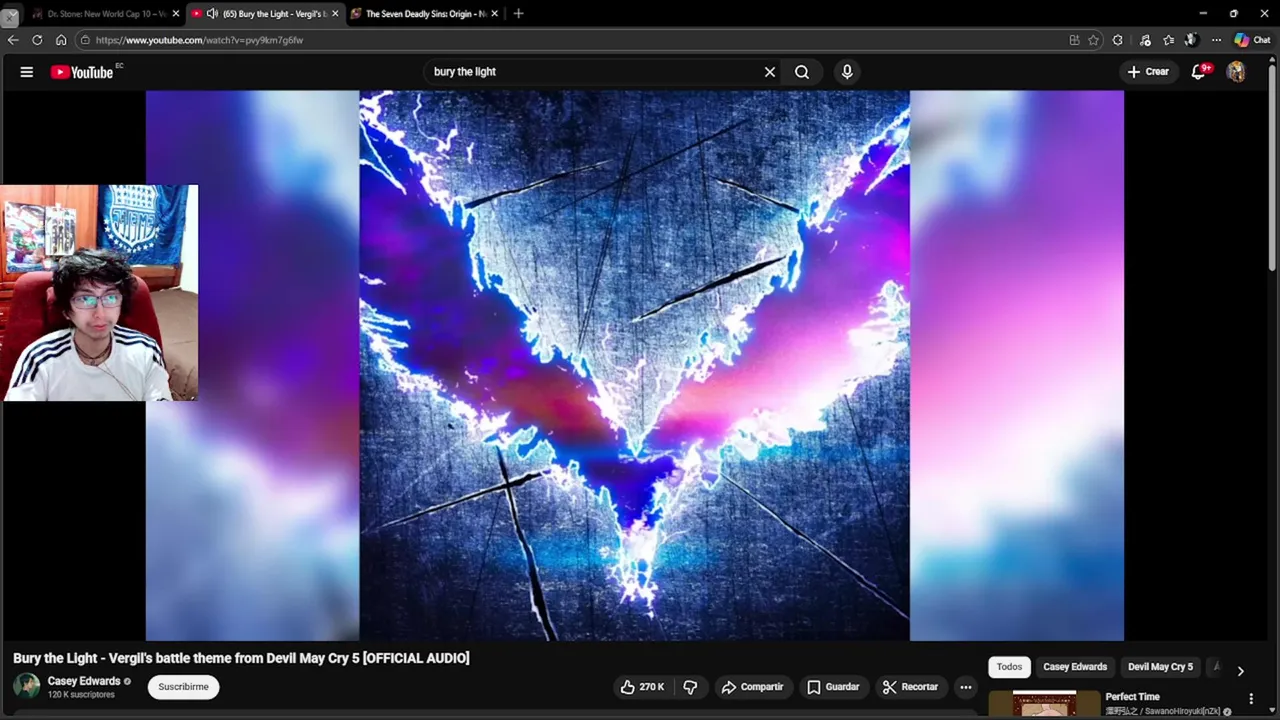The image size is (1280, 720).
Task: Open the favorites list icon
Action: (1168, 40)
